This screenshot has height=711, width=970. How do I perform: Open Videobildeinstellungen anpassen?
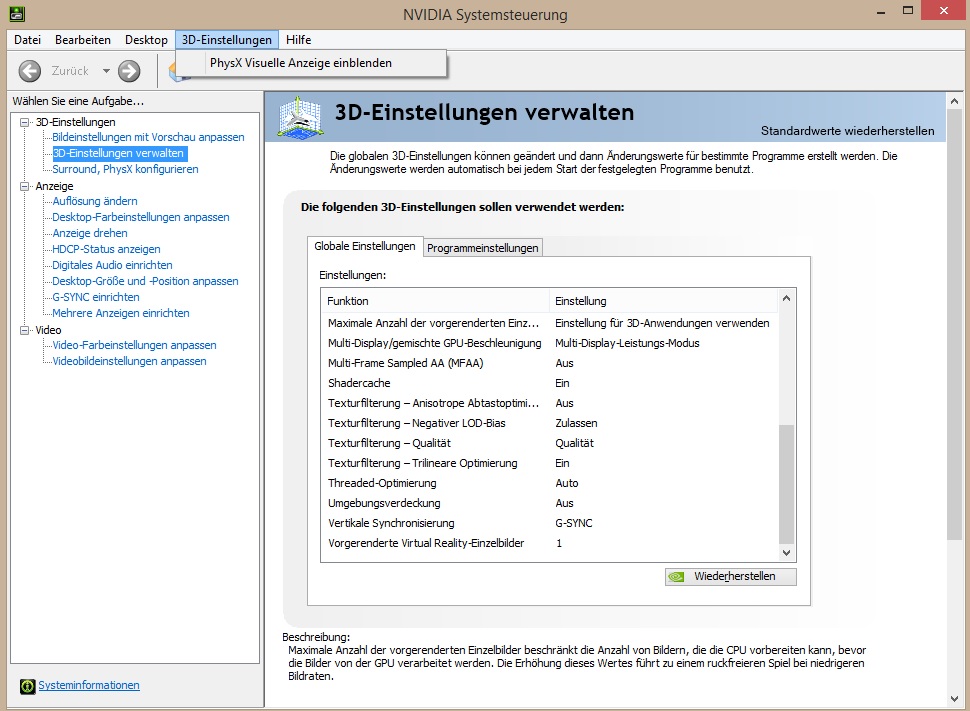(x=129, y=361)
